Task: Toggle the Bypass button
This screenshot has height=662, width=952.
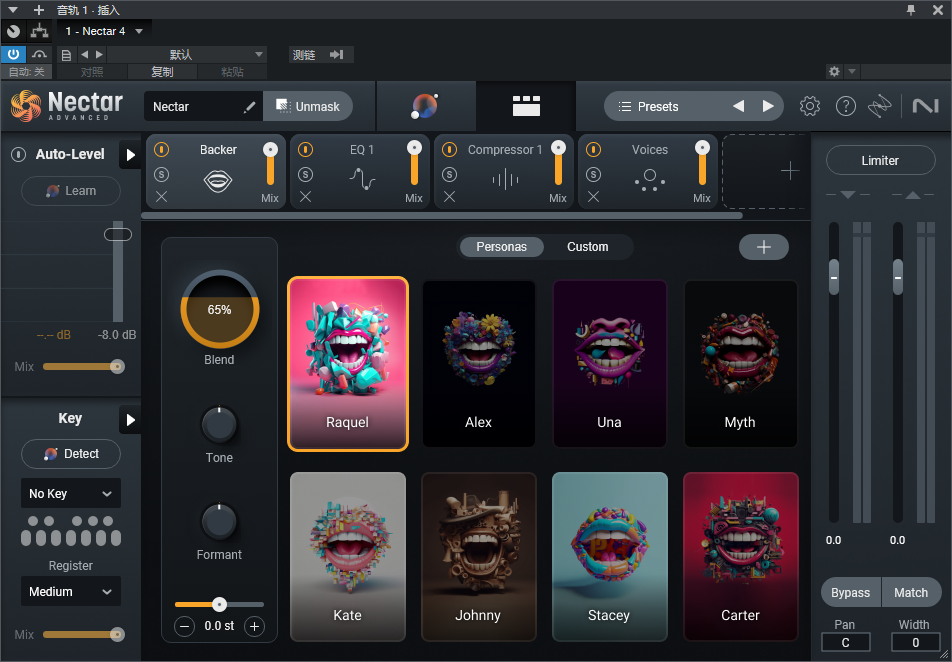Action: (x=851, y=593)
